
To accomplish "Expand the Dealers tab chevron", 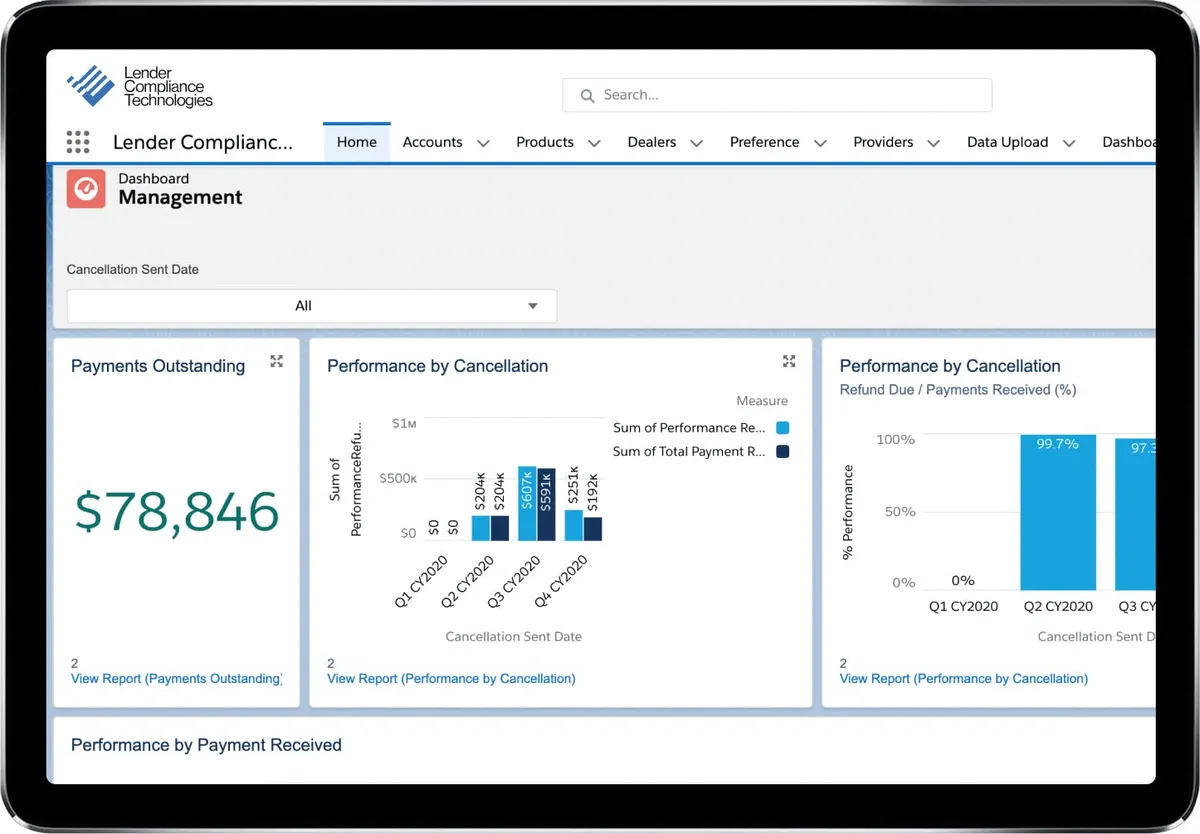I will pos(697,143).
